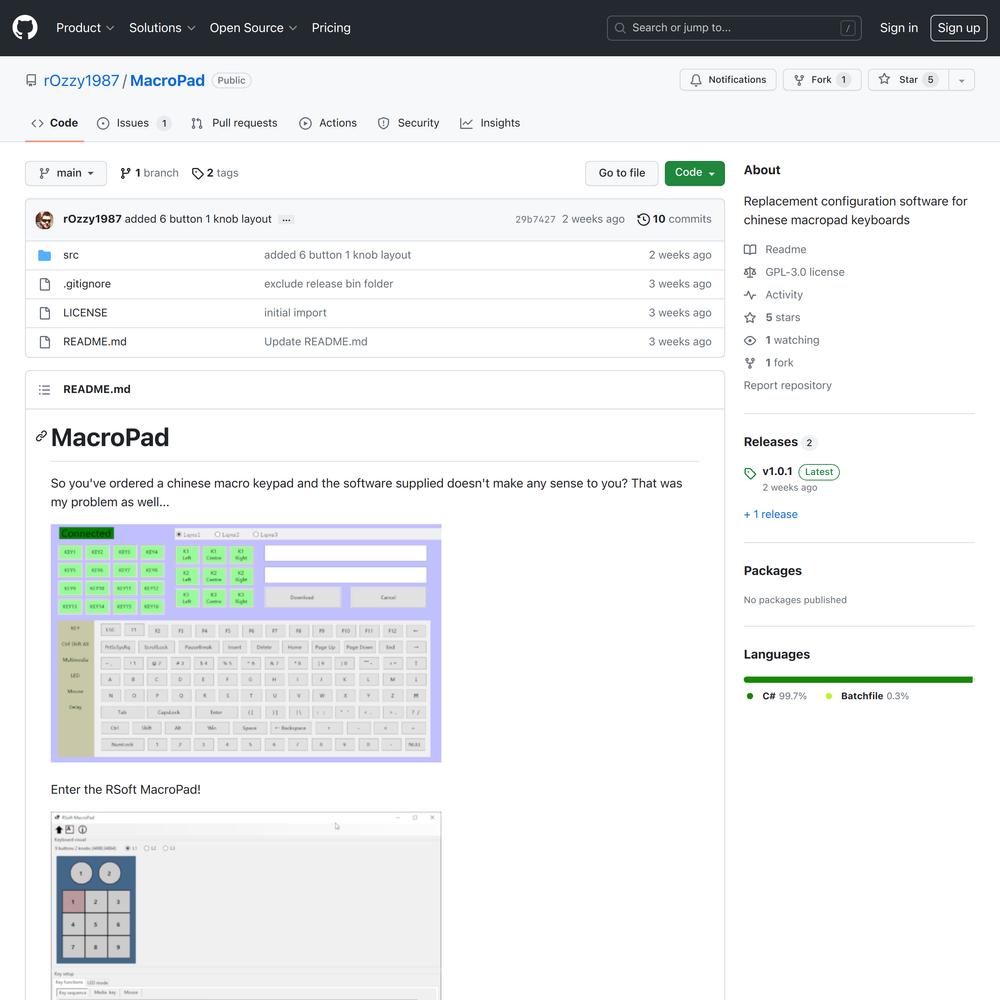Viewport: 1000px width, 1000px height.
Task: View the 1 branch link
Action: (x=149, y=173)
